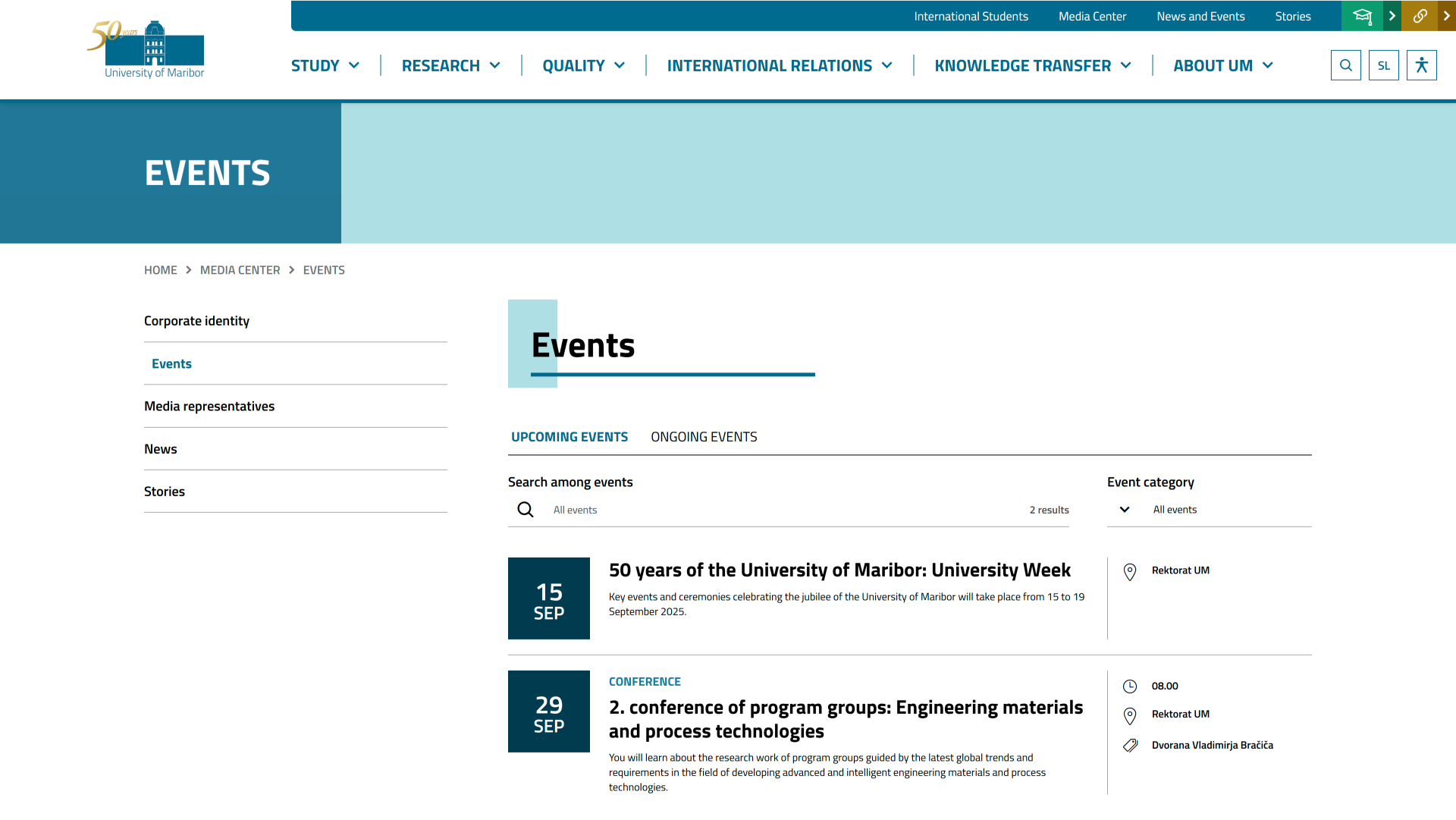
Task: Open the site search magnifier icon
Action: point(1345,65)
